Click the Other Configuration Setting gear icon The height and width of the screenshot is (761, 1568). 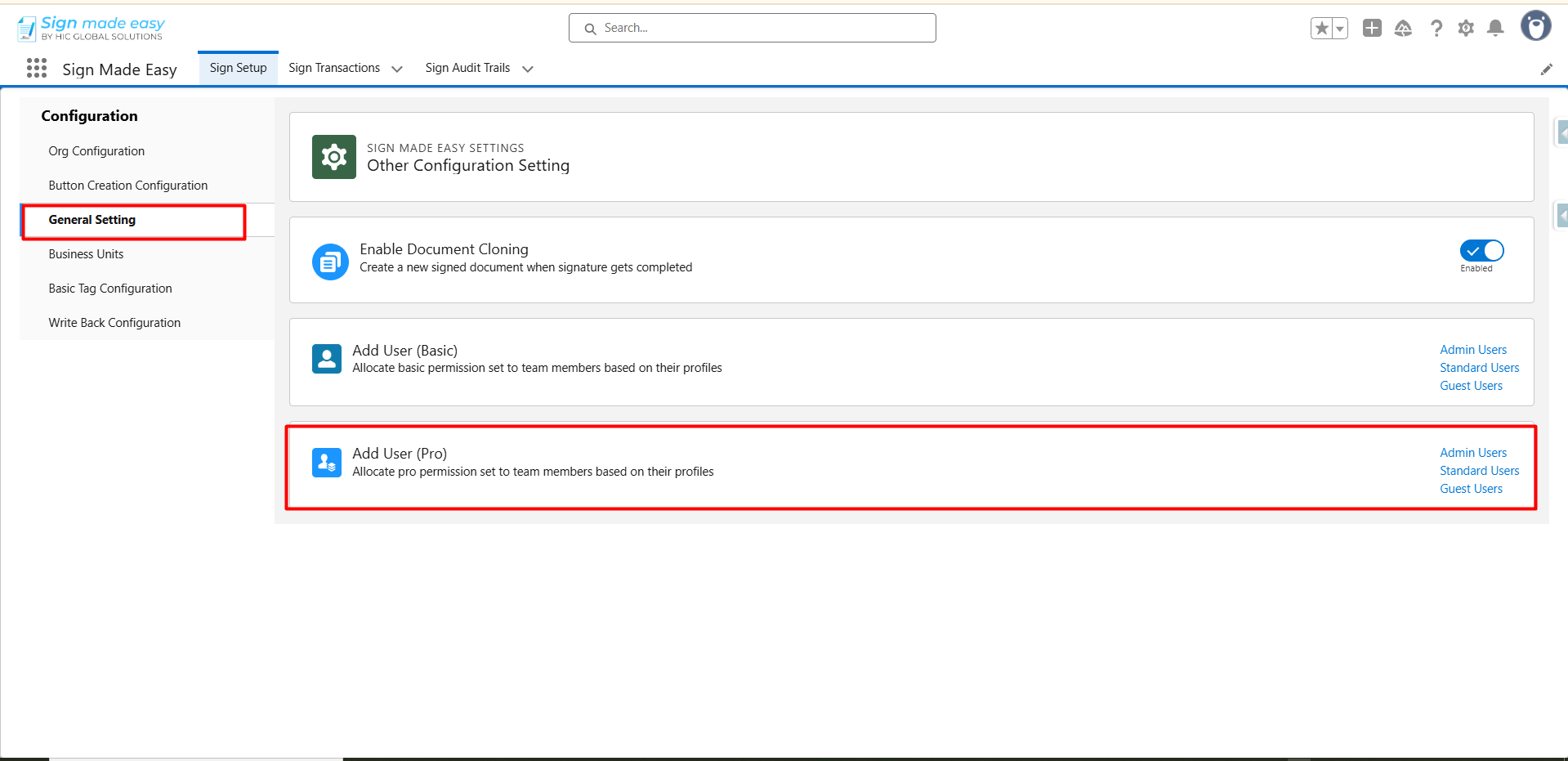tap(334, 157)
